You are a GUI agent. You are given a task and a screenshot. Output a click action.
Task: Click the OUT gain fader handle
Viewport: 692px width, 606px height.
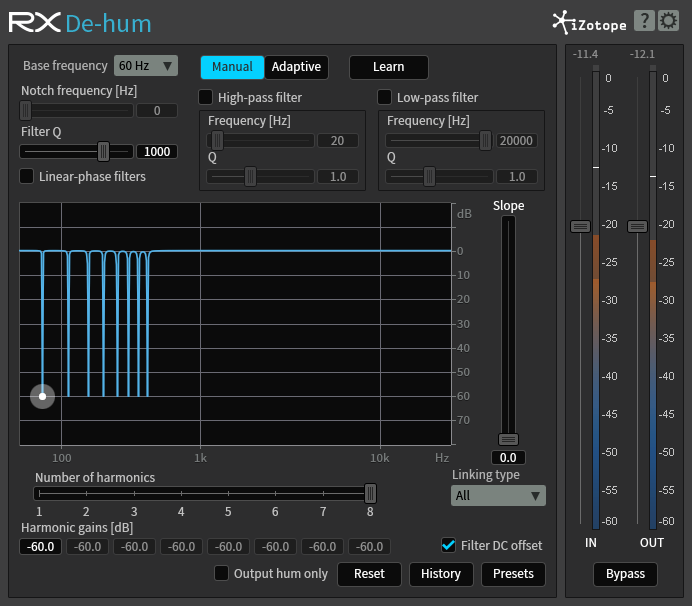638,226
